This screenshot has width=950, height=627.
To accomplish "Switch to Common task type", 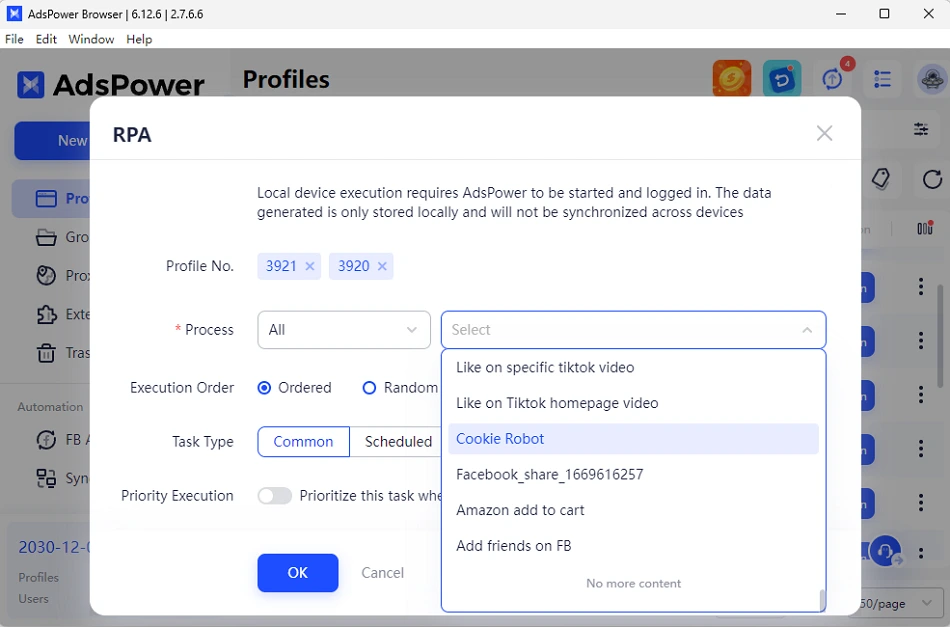I will 303,442.
